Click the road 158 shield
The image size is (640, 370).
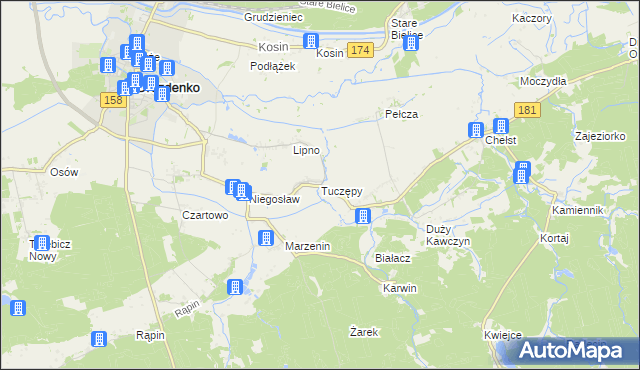[x=113, y=100]
